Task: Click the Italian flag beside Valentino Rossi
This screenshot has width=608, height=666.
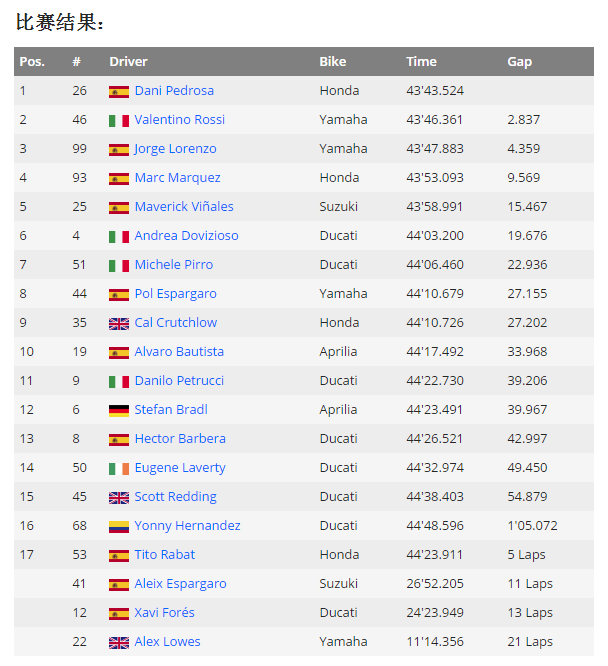Action: click(119, 120)
